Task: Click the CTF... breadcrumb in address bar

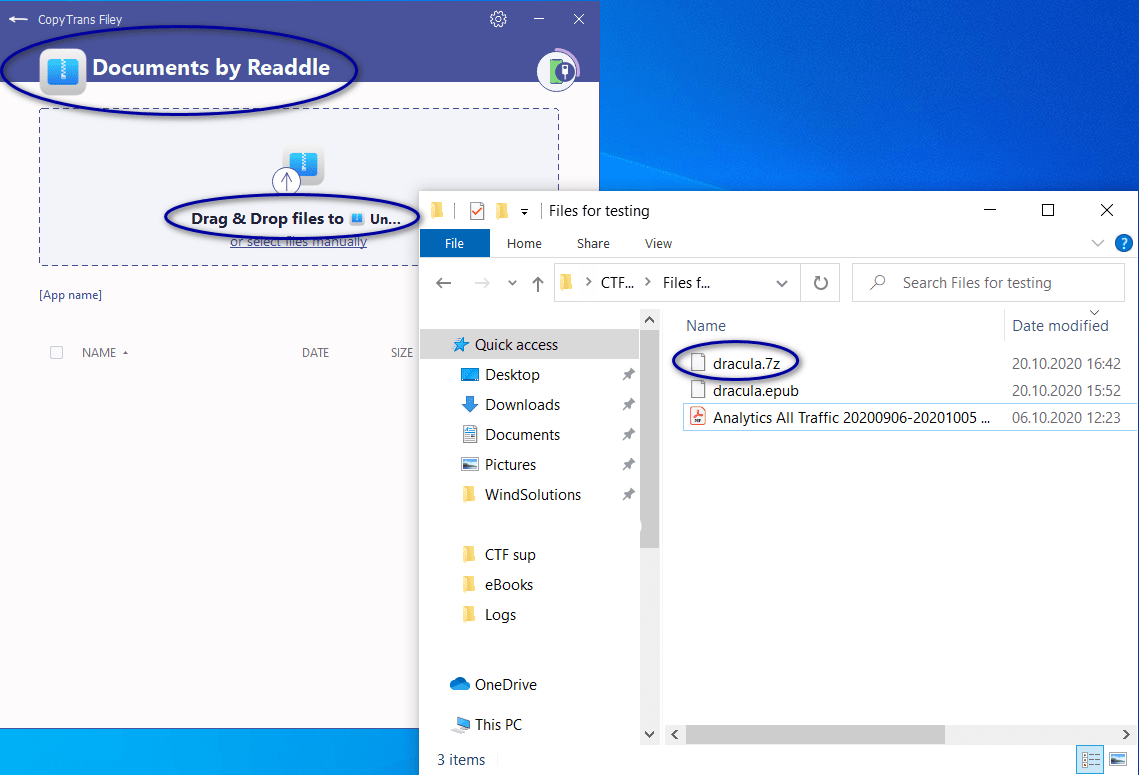Action: click(617, 283)
